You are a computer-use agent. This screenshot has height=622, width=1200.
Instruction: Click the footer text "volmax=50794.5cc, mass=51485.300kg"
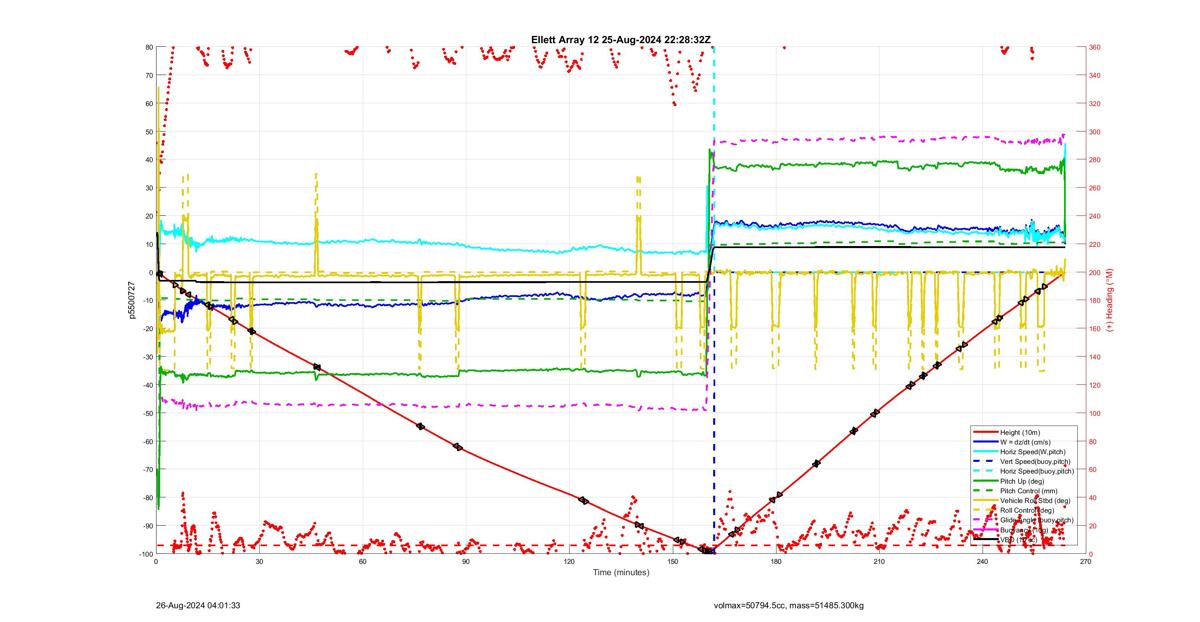(x=789, y=605)
